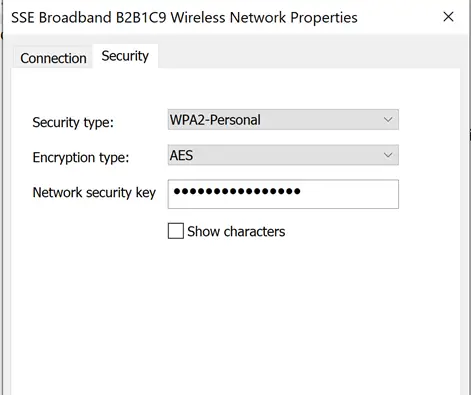
Task: Click the WPA2-Personal text in the combo box
Action: click(x=215, y=120)
